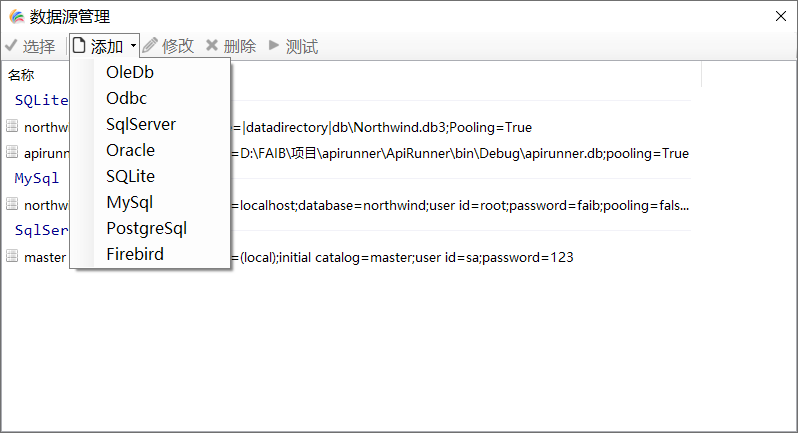Select the northwind localhost connection string row
Screen dimensions: 798x433
348,205
